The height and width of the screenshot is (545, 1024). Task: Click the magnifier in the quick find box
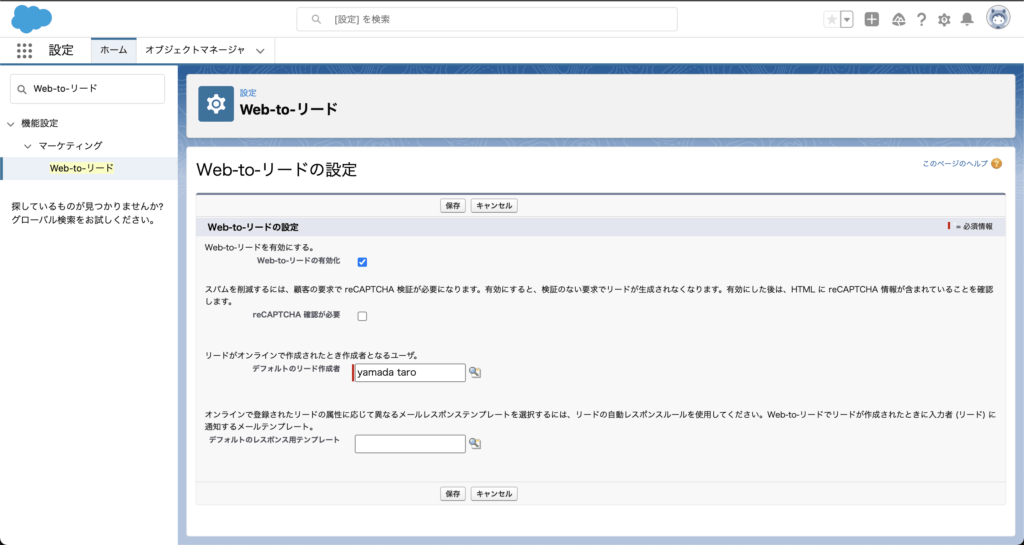click(x=22, y=89)
